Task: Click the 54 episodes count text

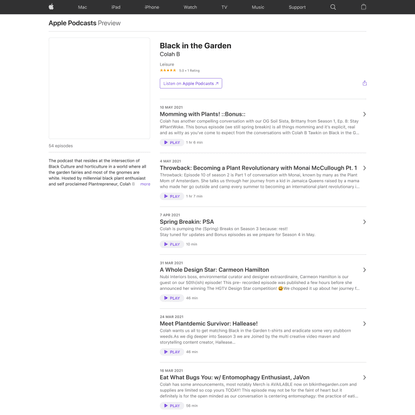Action: point(61,146)
